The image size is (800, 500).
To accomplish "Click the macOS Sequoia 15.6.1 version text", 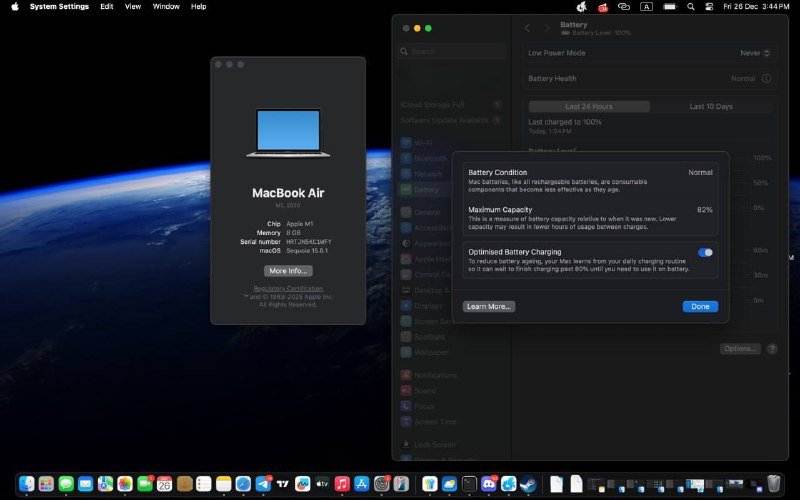I will coord(307,251).
